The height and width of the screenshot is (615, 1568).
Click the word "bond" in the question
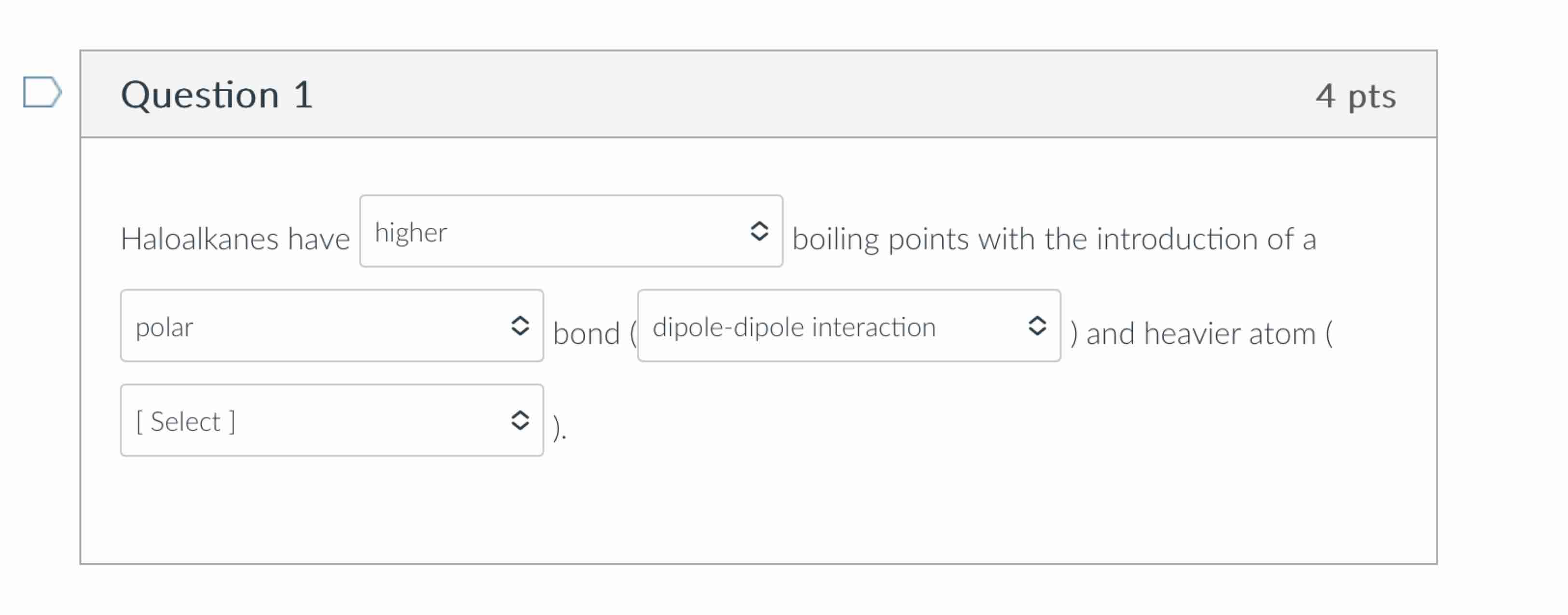(x=586, y=333)
